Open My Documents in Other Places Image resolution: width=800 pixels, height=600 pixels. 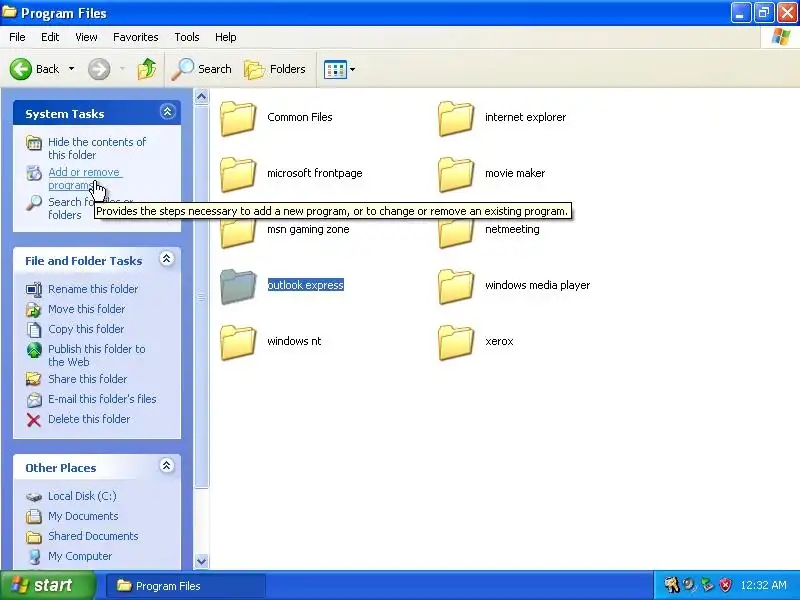(x=83, y=516)
